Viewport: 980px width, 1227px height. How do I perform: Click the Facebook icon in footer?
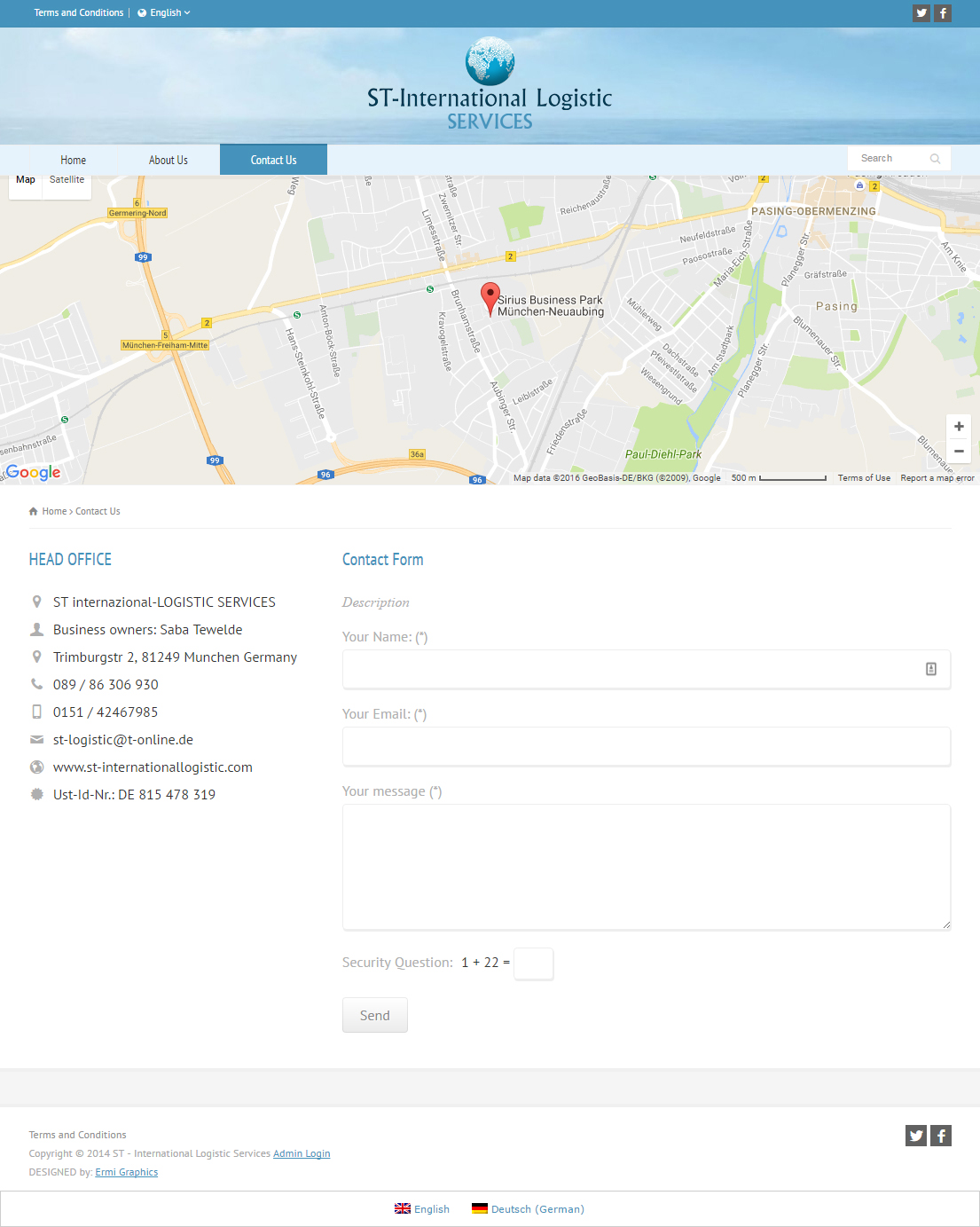(x=941, y=1136)
